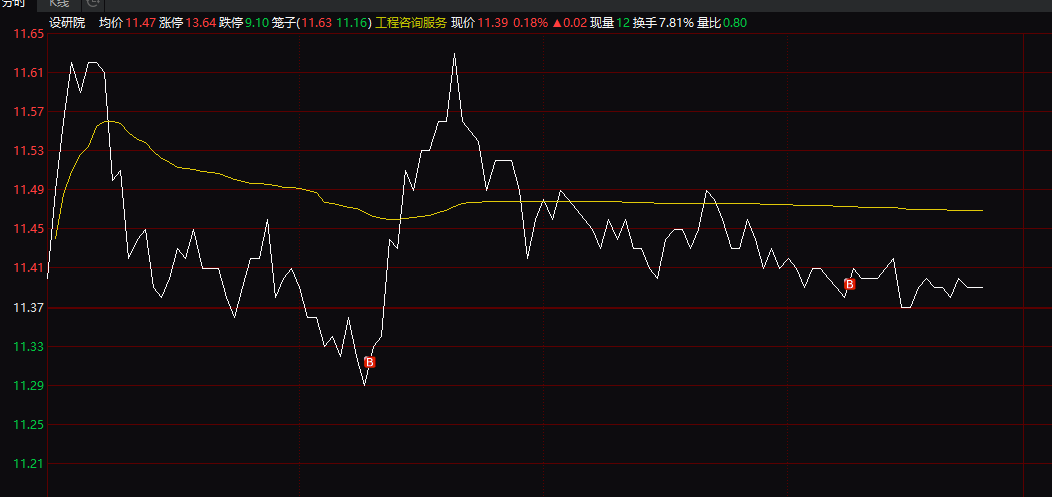Click the 量比 label in the header

point(709,23)
